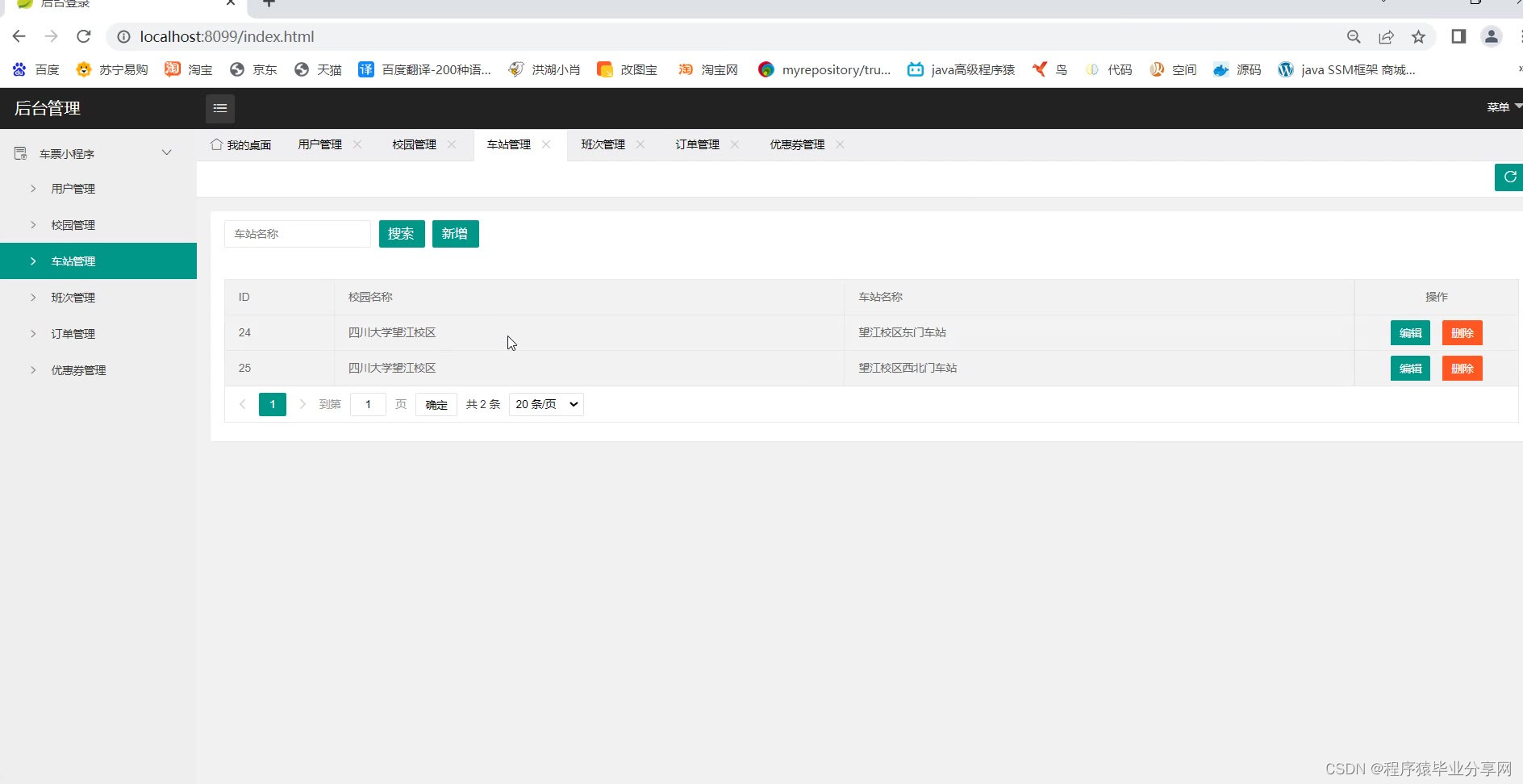This screenshot has width=1523, height=784.
Task: Bookmark this page with the star icon
Action: coord(1418,36)
